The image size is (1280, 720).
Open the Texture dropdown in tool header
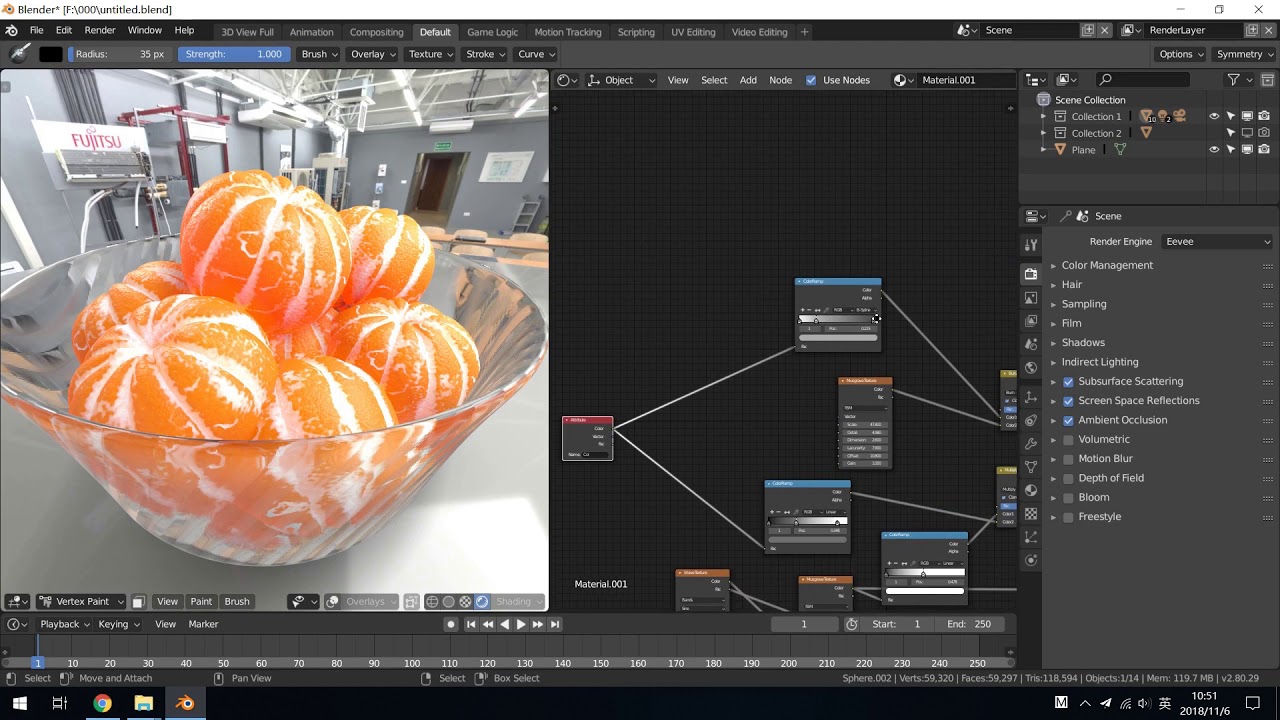431,54
